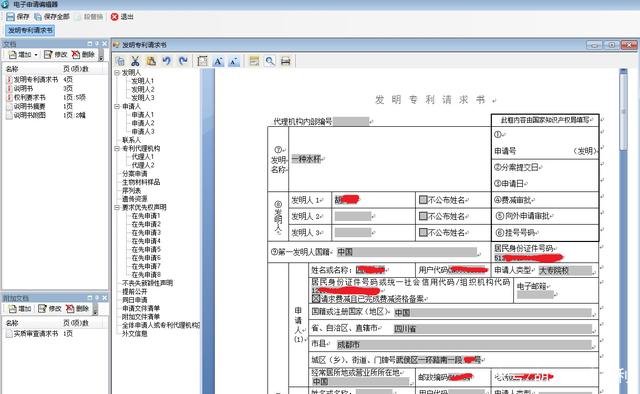Screen dimensions: 640x394
Task: Select 在先申请1 in the tree
Action: click(x=146, y=216)
